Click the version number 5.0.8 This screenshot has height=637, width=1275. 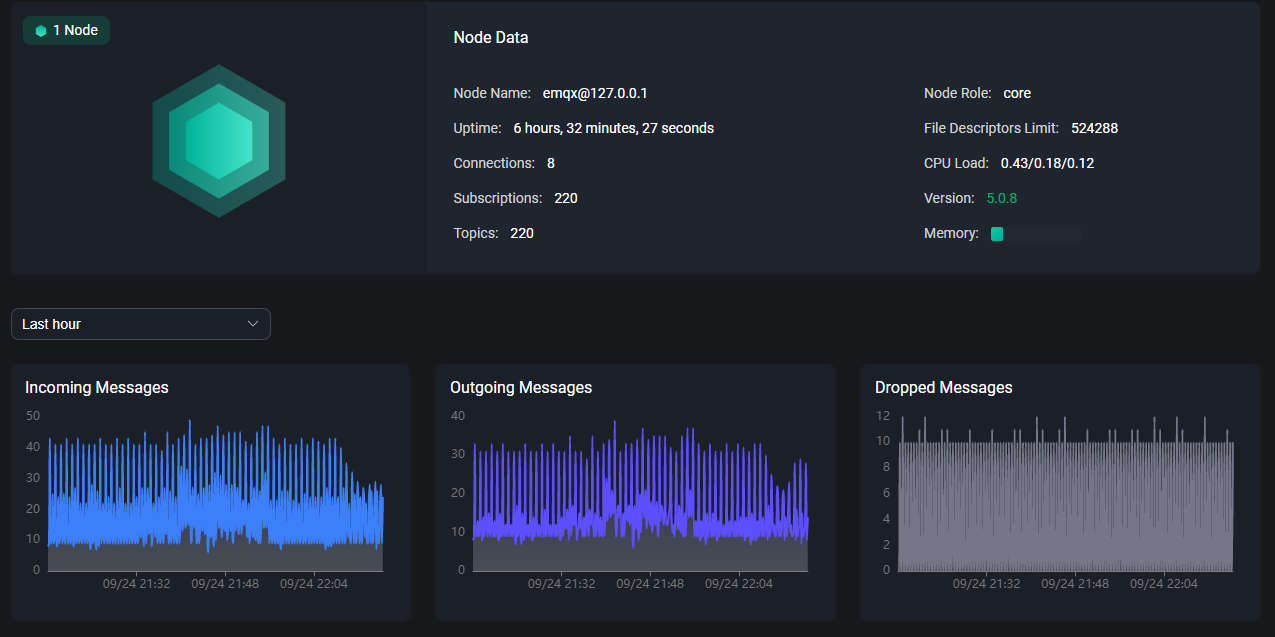pos(1002,198)
